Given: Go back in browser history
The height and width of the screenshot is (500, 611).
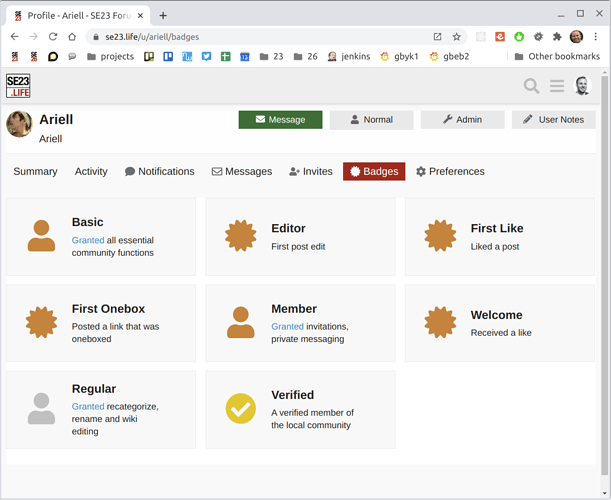Looking at the screenshot, I should click(15, 37).
